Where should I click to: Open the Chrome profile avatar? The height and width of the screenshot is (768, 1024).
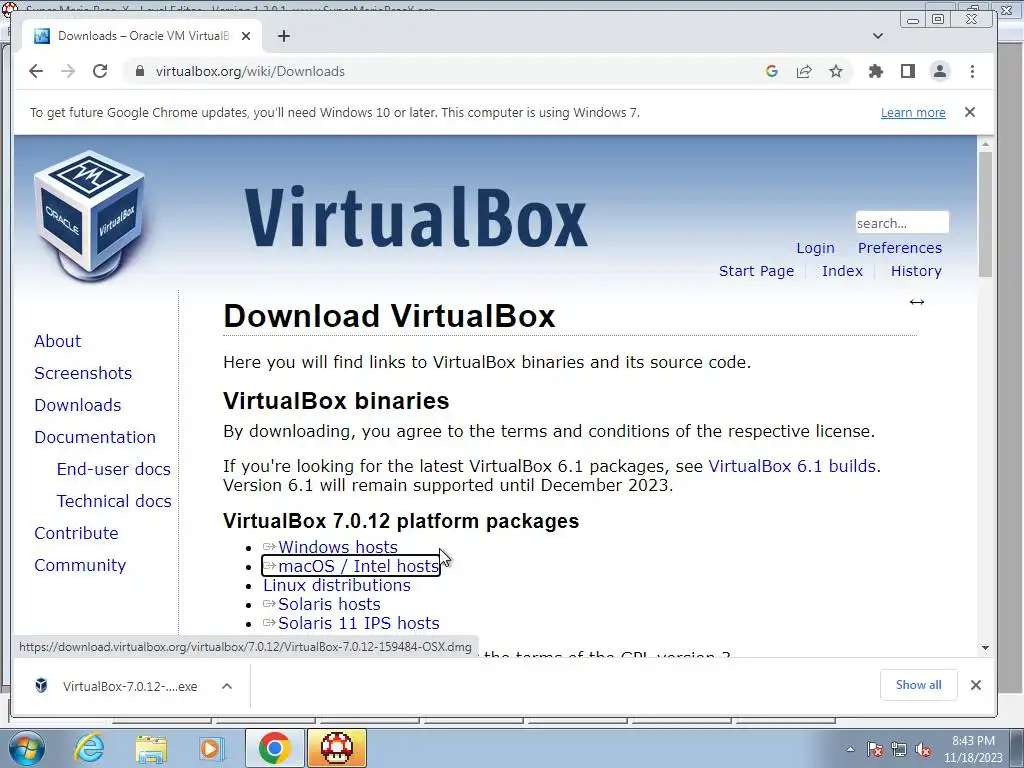pyautogui.click(x=940, y=71)
